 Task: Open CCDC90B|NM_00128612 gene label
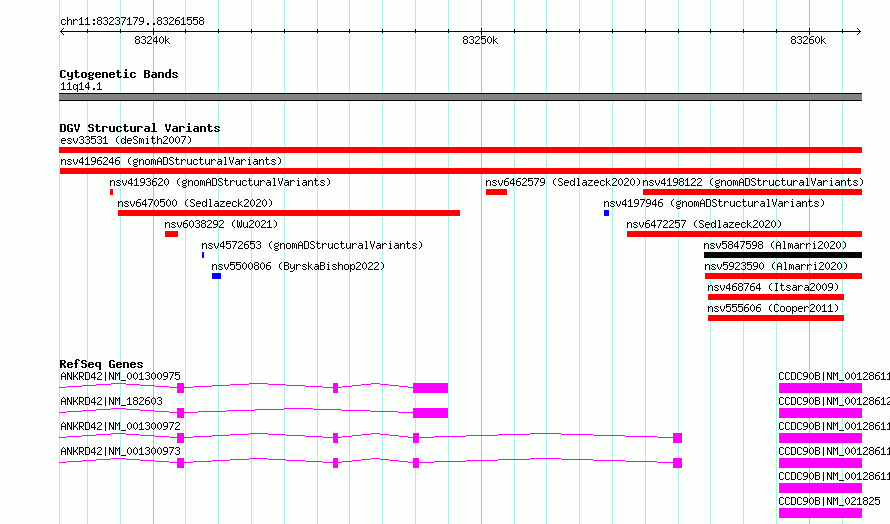834,401
